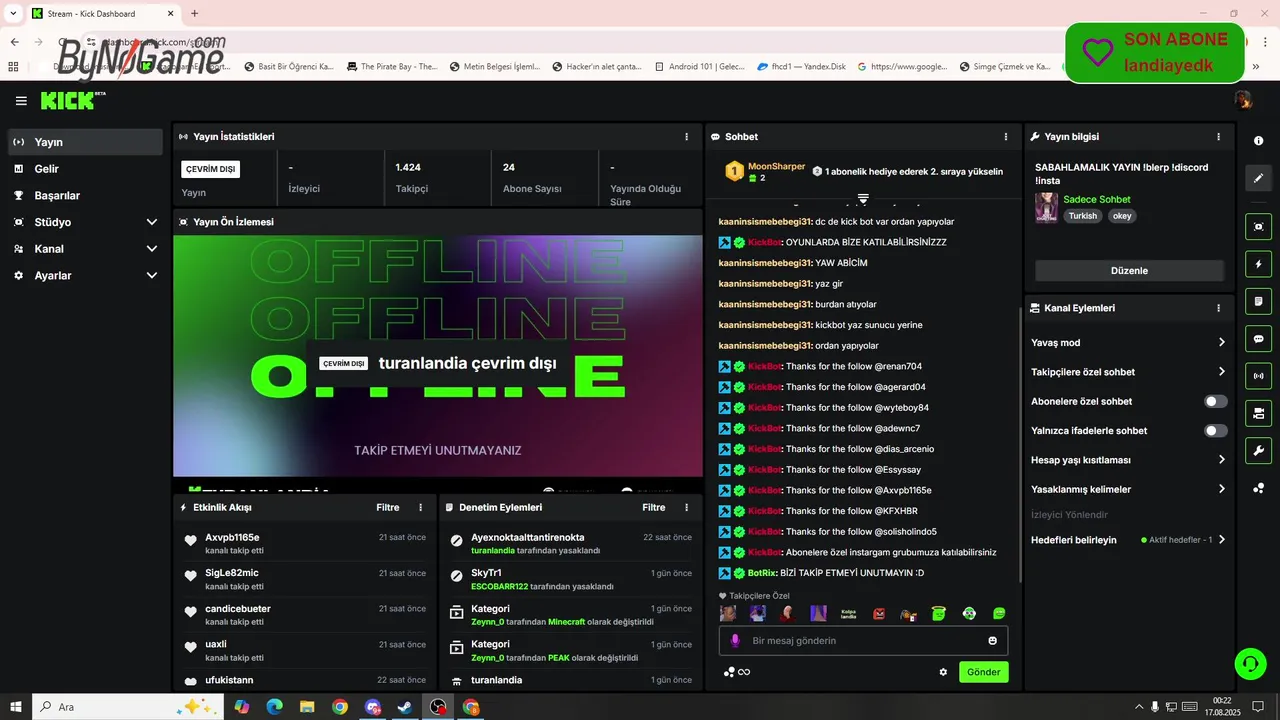Switch to Stream - Kick Dashboard browser tab
Screen dimensions: 1280x720
[x=102, y=13]
